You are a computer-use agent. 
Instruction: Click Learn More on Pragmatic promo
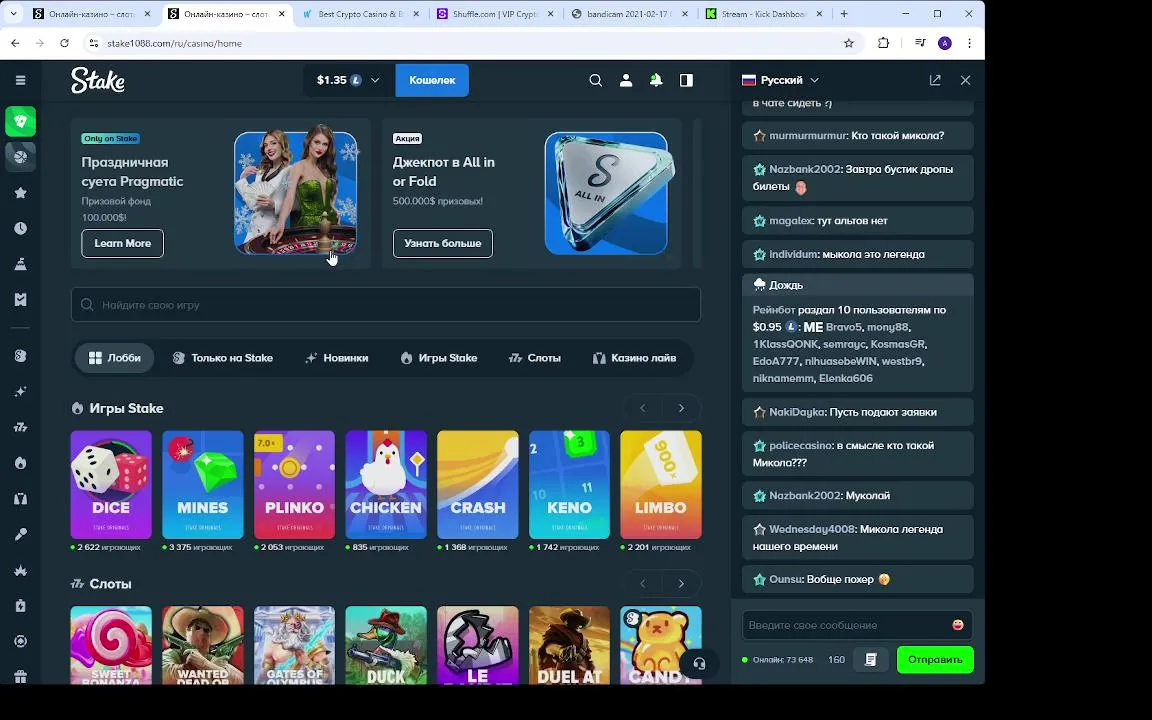tap(123, 243)
